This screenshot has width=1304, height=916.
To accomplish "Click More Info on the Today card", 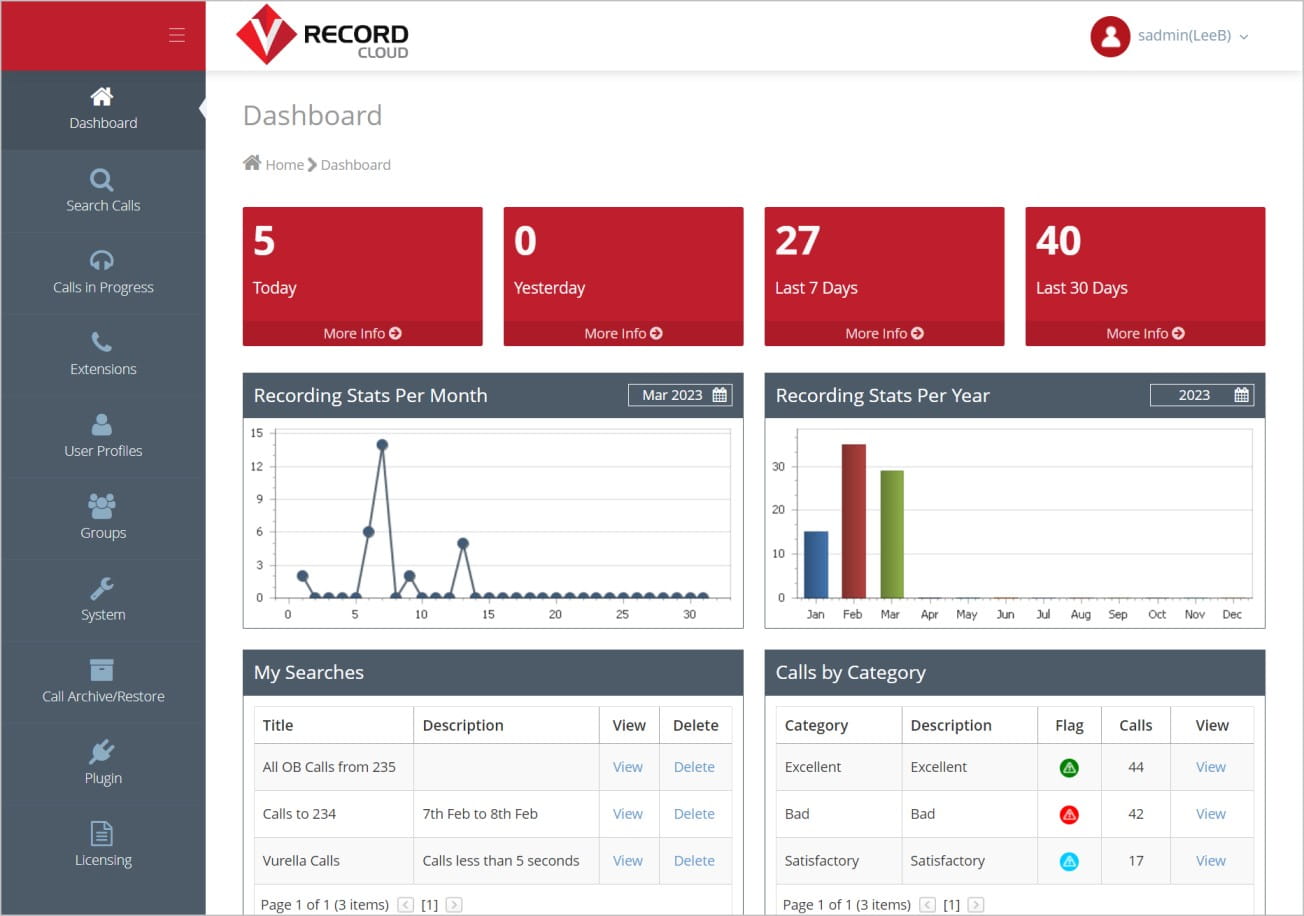I will pyautogui.click(x=362, y=333).
